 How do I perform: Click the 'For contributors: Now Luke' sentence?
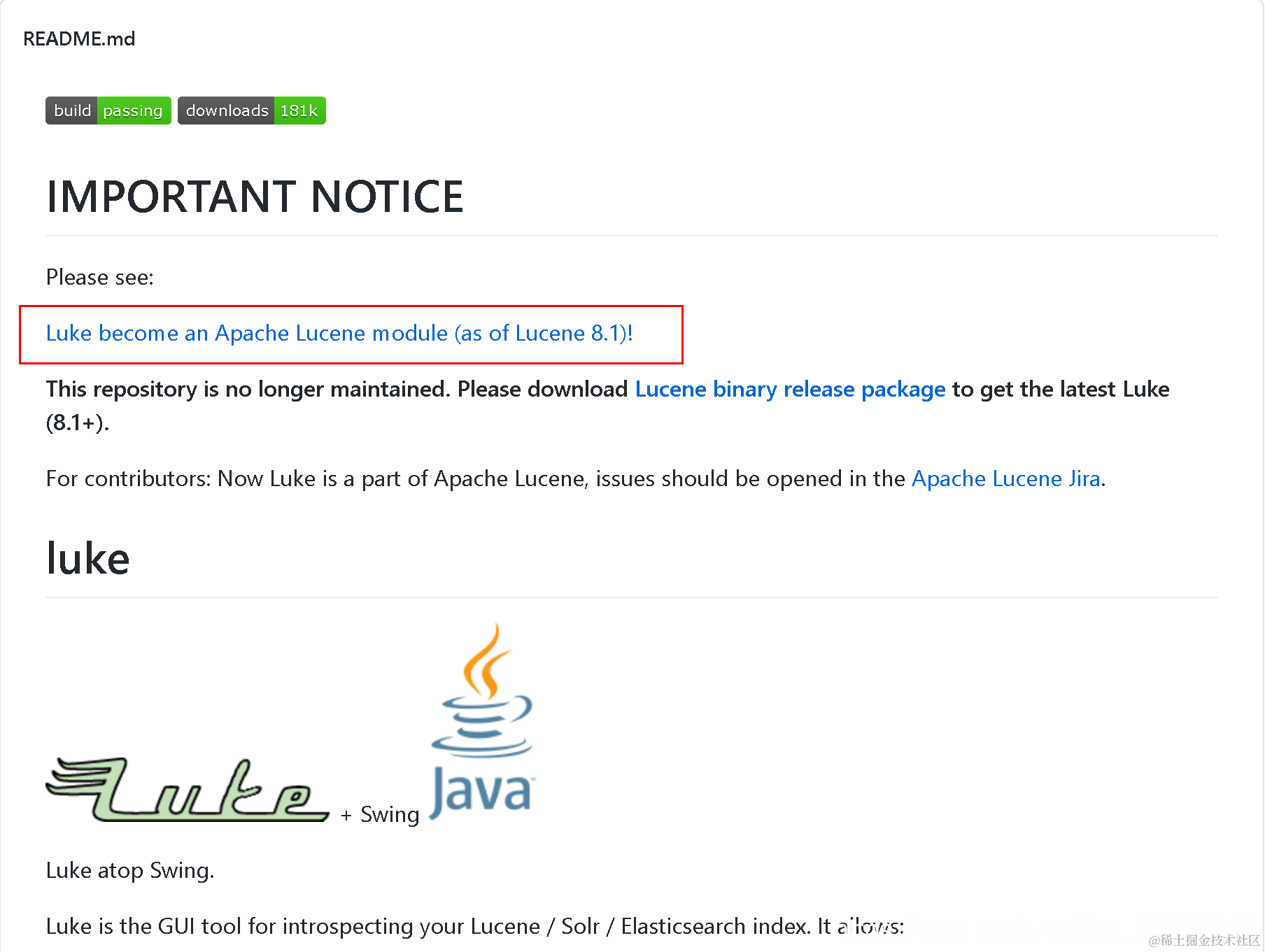576,478
